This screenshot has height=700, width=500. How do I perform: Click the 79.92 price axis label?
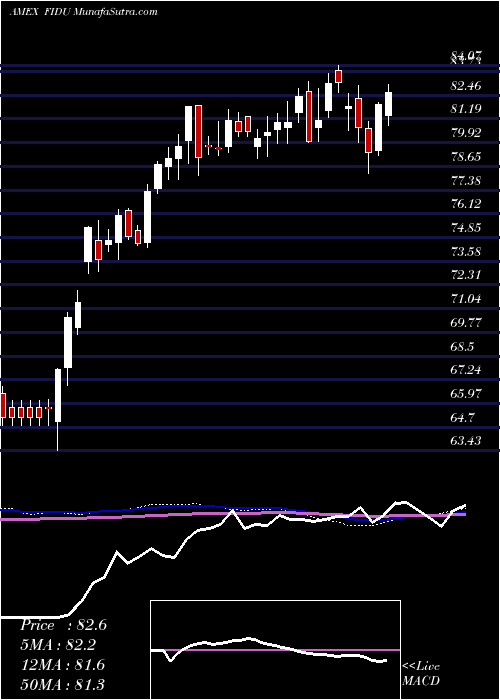coord(466,133)
